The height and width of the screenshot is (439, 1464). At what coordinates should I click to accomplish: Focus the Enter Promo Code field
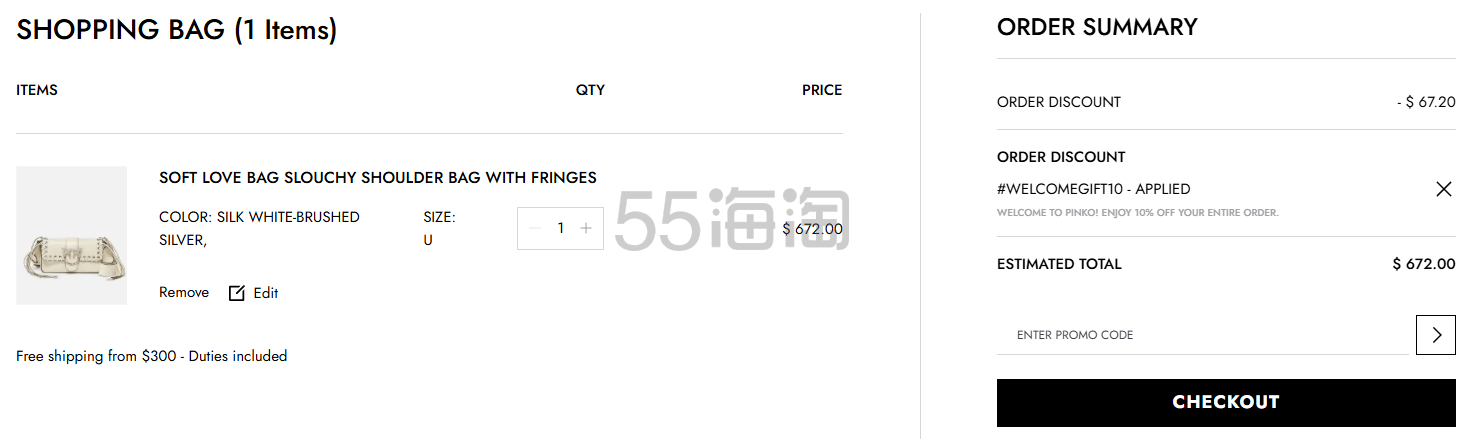point(1203,335)
